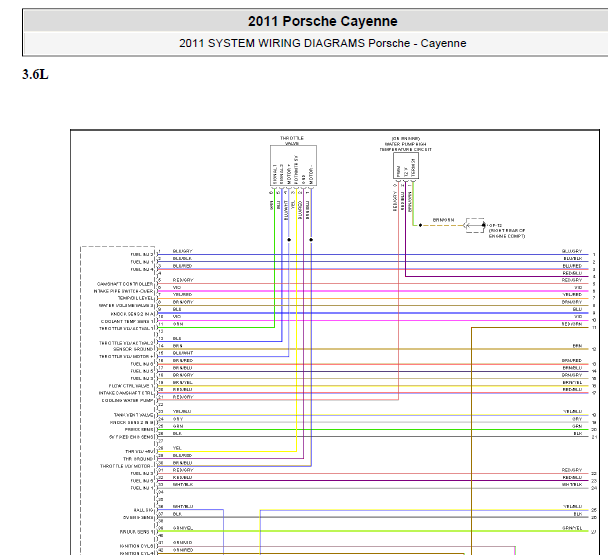Click the '2011 SYSTEM WIRING DIAGRAMS Porsche - Cayenne' subtitle
Screen dimensions: 608x555
pyautogui.click(x=323, y=43)
